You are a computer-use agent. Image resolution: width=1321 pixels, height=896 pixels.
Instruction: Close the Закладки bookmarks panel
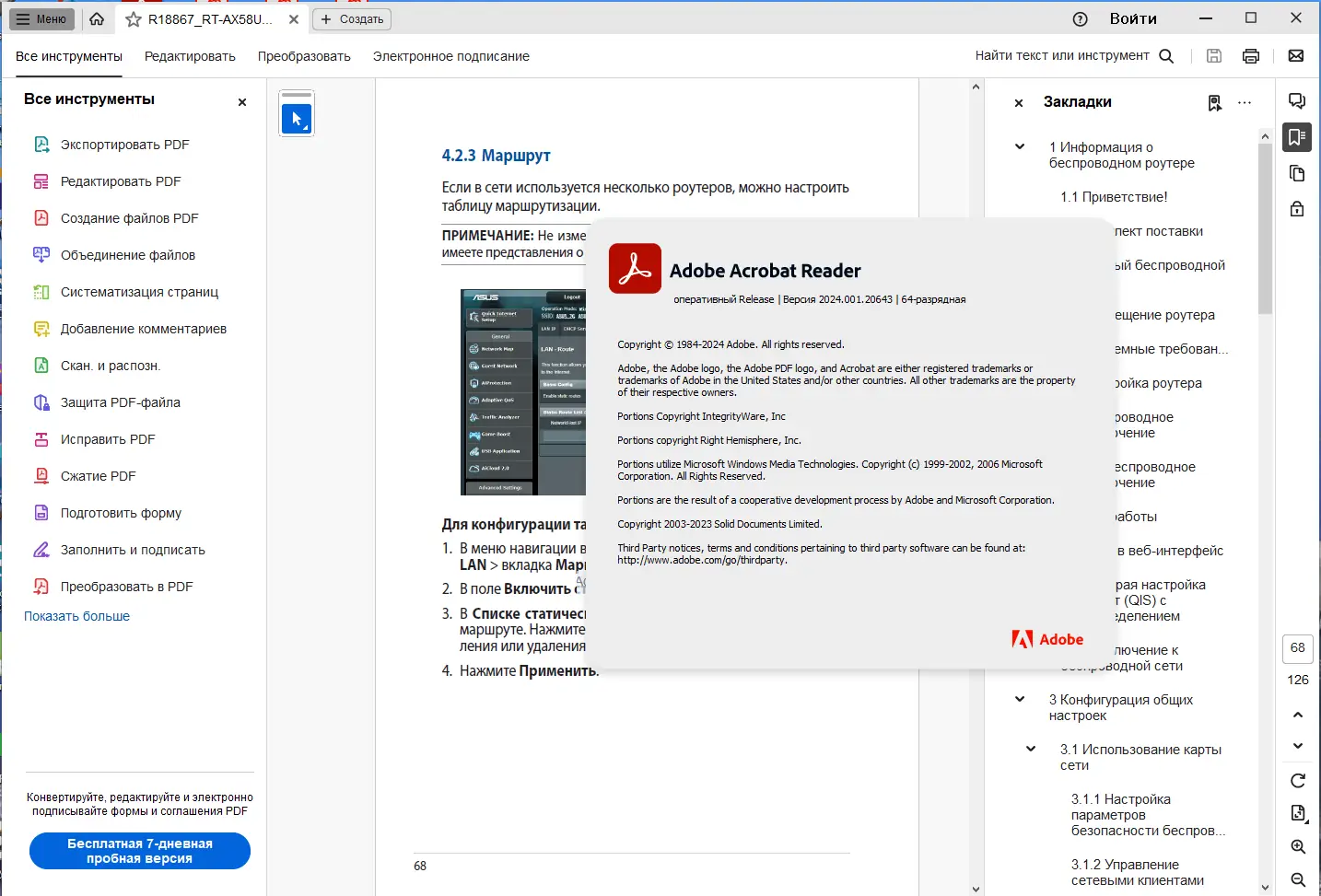click(x=1019, y=103)
